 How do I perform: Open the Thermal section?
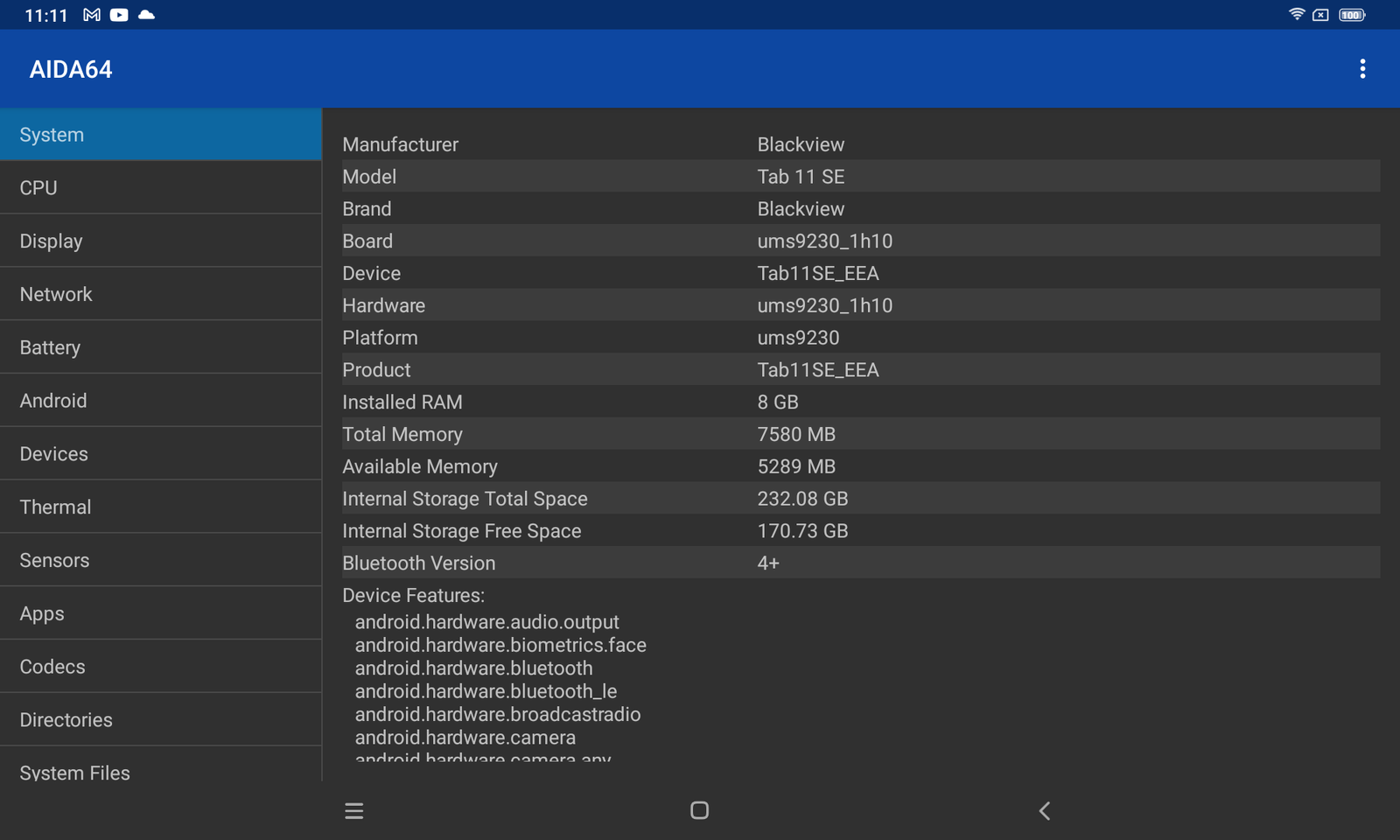click(x=161, y=507)
